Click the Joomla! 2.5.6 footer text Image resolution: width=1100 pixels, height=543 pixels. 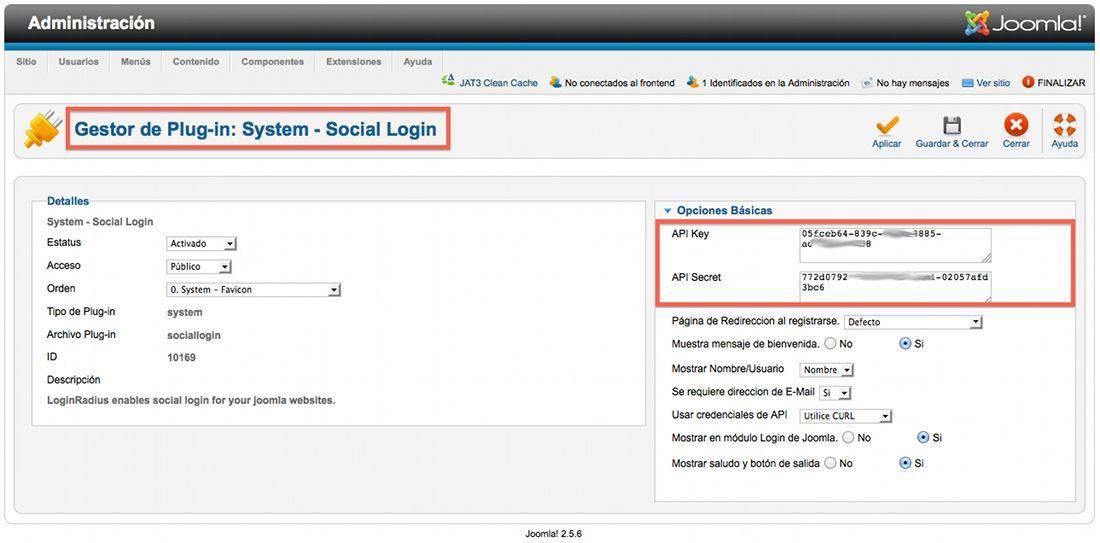point(554,534)
